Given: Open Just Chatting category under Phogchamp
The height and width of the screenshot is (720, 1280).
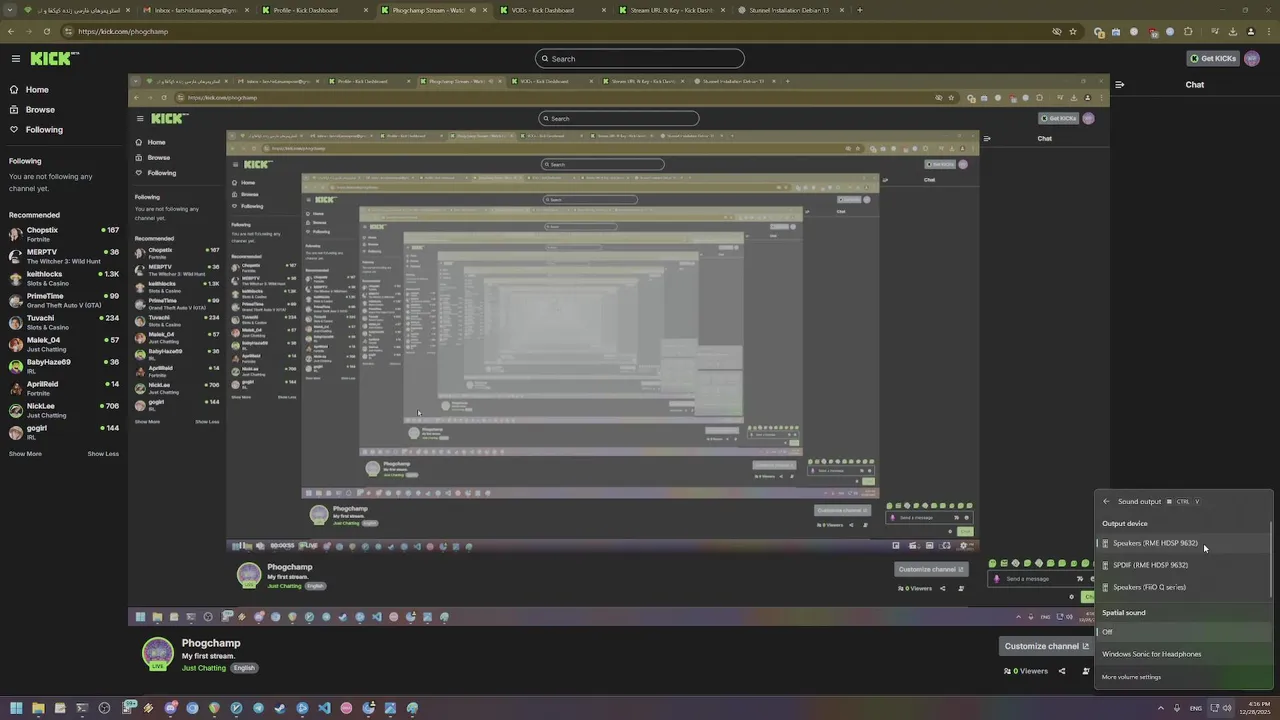Looking at the screenshot, I should (204, 668).
